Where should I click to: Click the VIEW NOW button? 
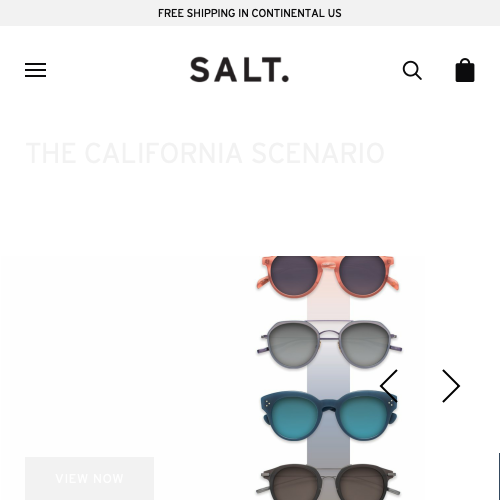89,478
